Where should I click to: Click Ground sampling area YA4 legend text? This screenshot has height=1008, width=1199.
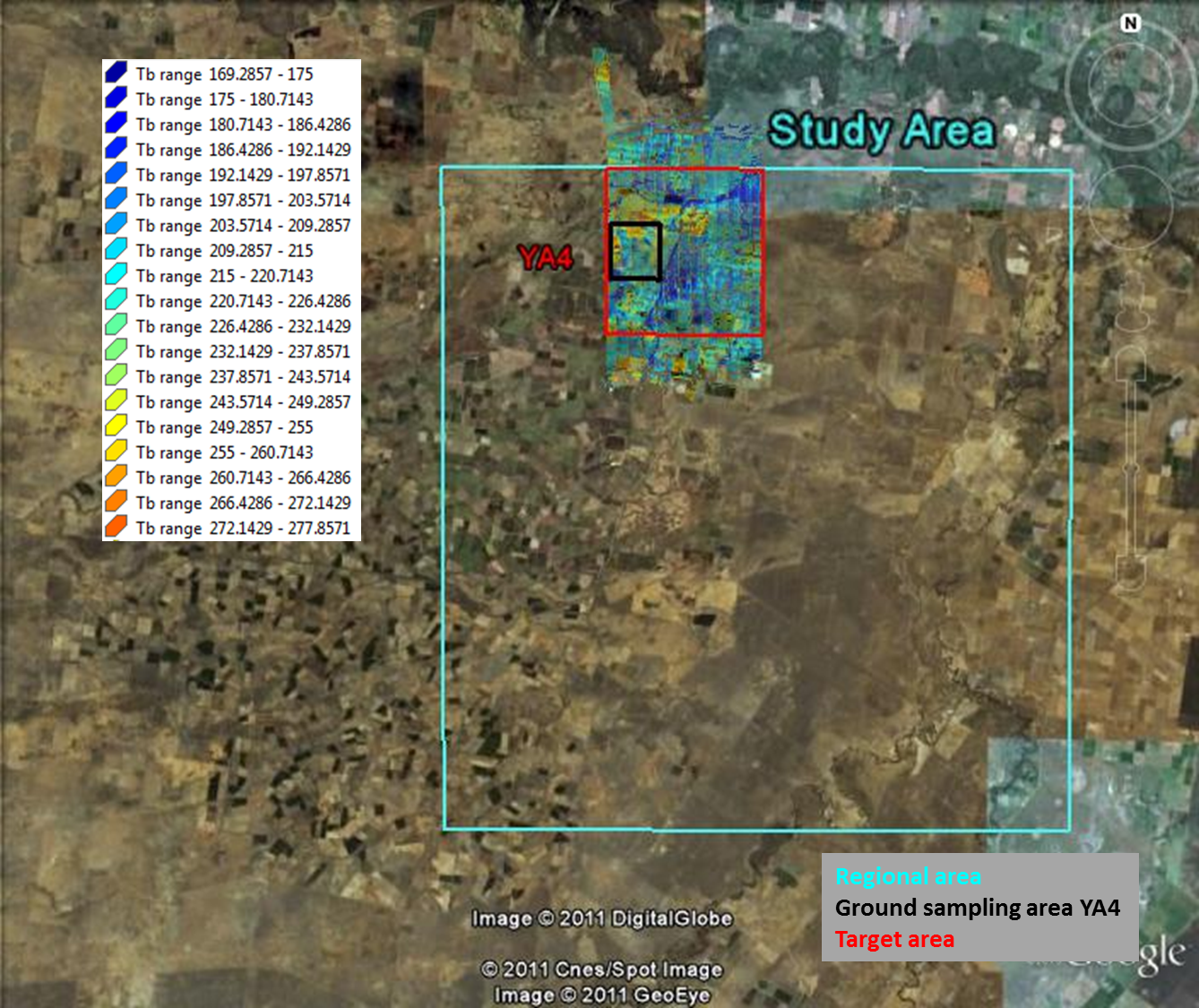tap(977, 908)
